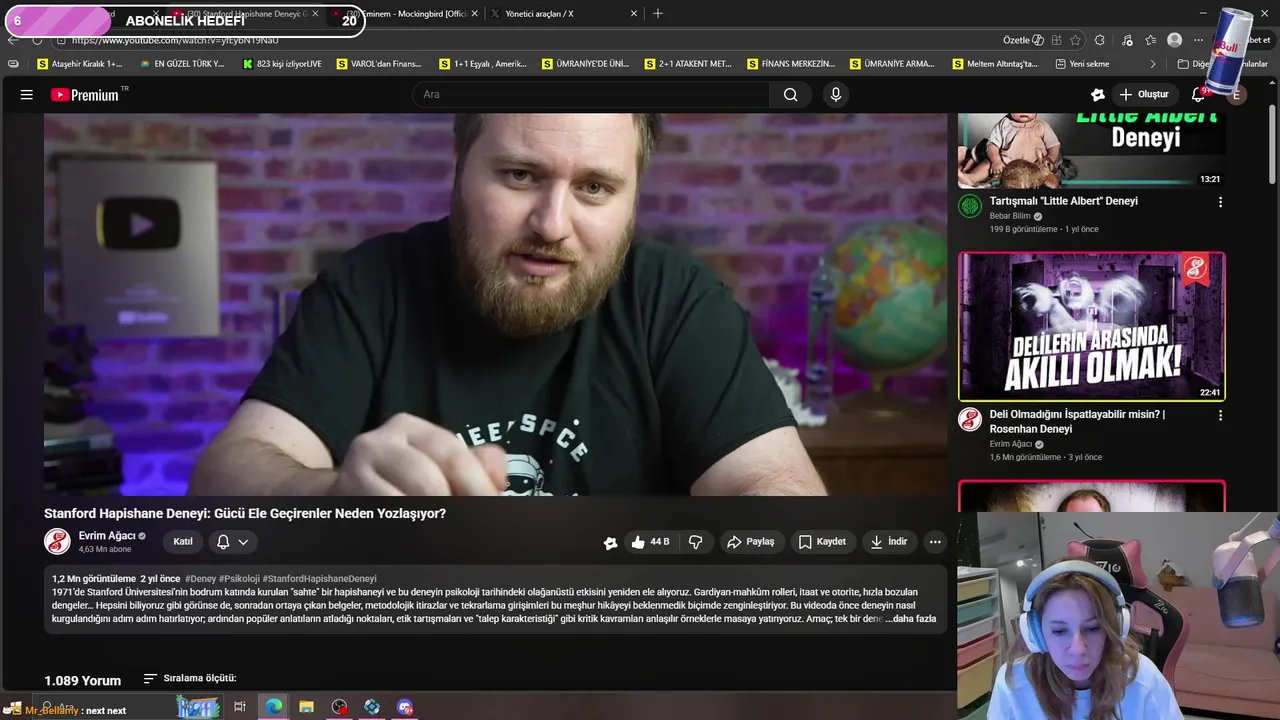Open the YouTube hamburger guide menu
Viewport: 1280px width, 720px height.
[27, 95]
